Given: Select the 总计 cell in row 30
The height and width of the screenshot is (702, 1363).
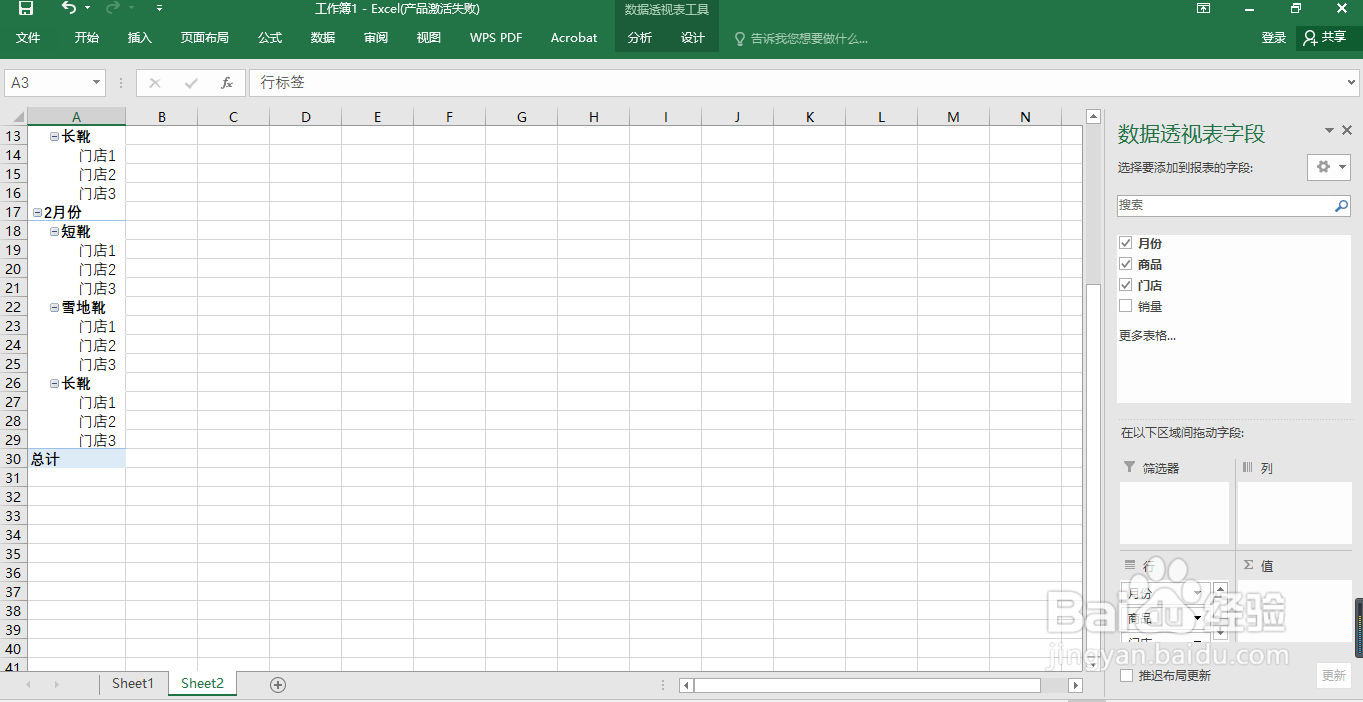Looking at the screenshot, I should click(x=77, y=459).
